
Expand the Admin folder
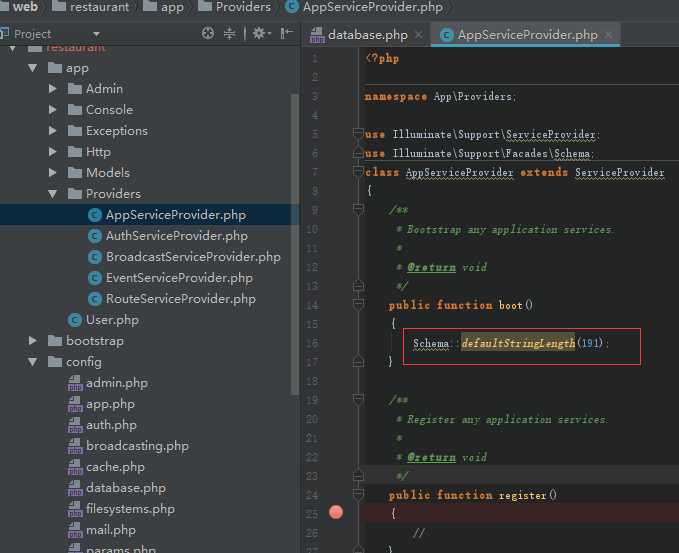pos(54,89)
